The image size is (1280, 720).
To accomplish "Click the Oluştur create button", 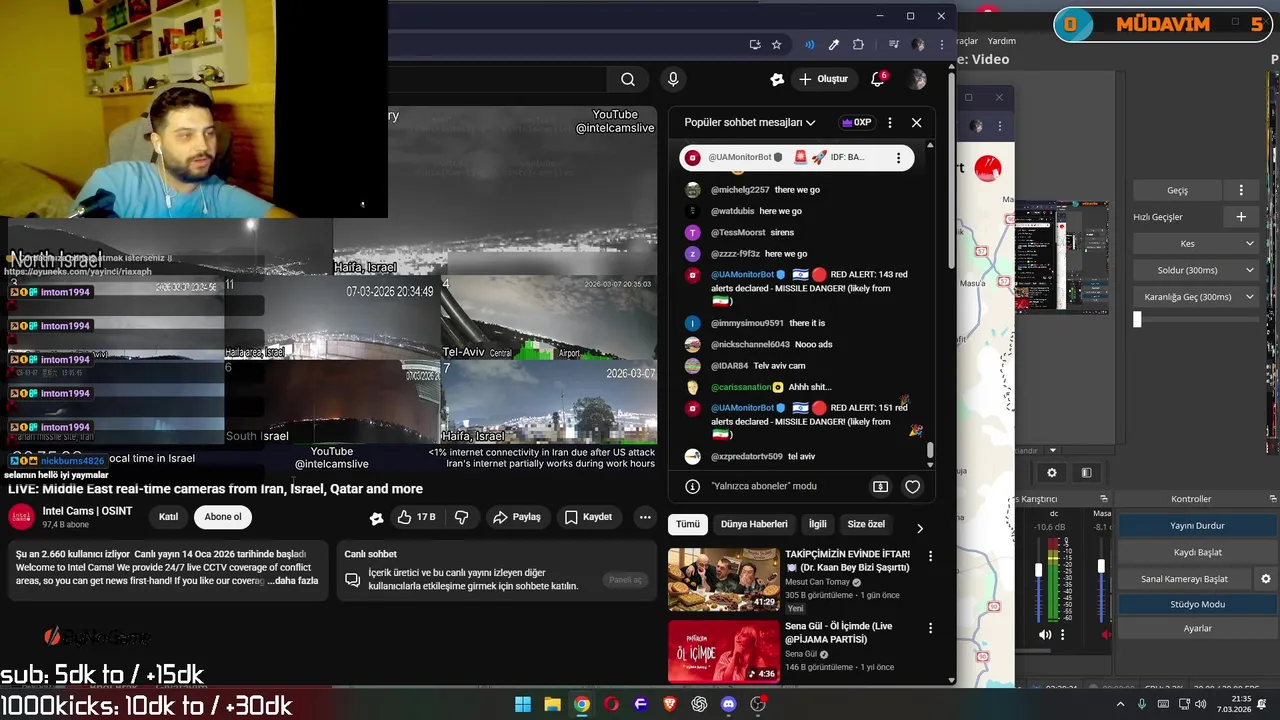I will click(823, 79).
